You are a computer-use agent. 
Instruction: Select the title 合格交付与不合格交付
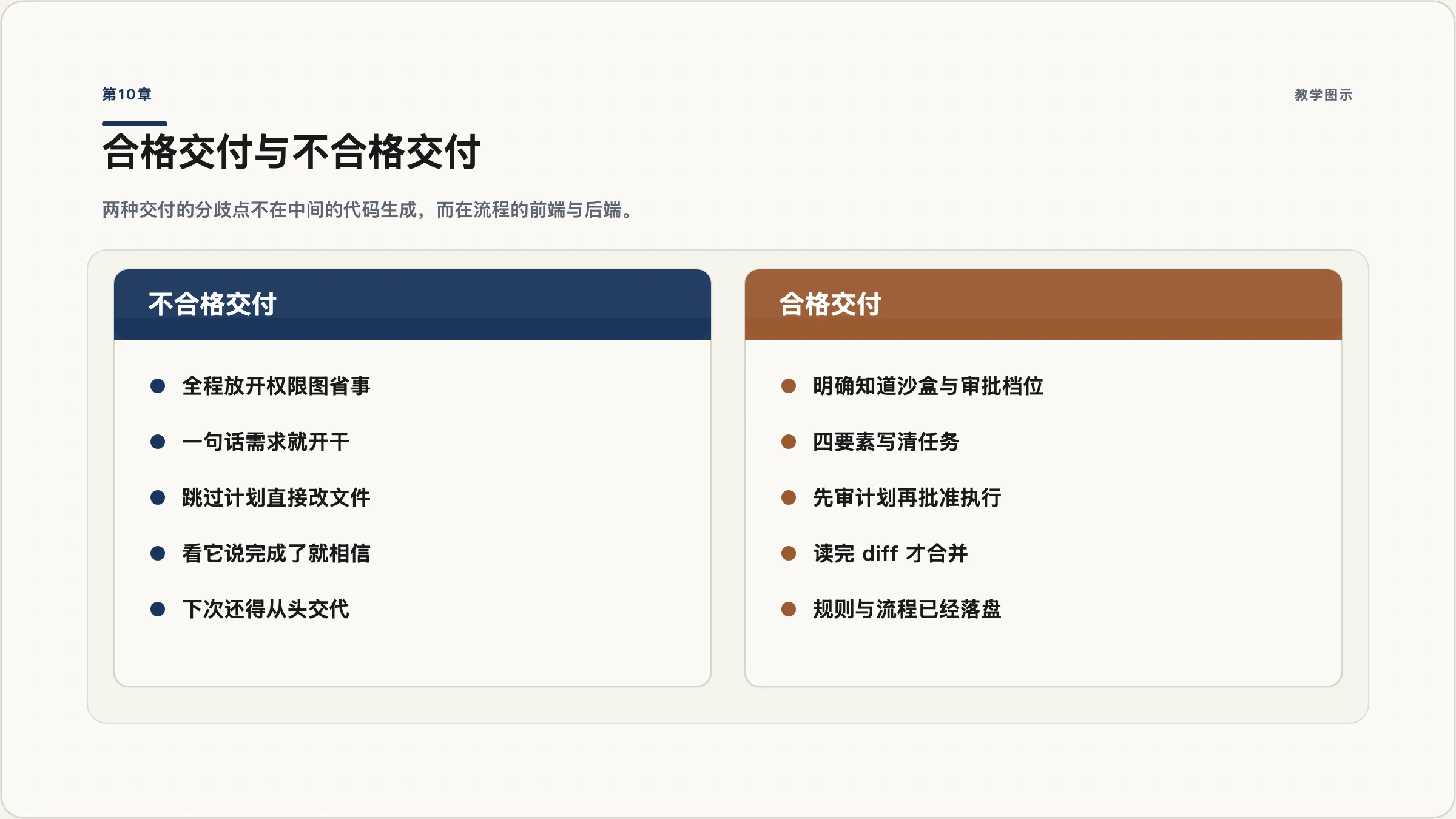click(x=291, y=152)
